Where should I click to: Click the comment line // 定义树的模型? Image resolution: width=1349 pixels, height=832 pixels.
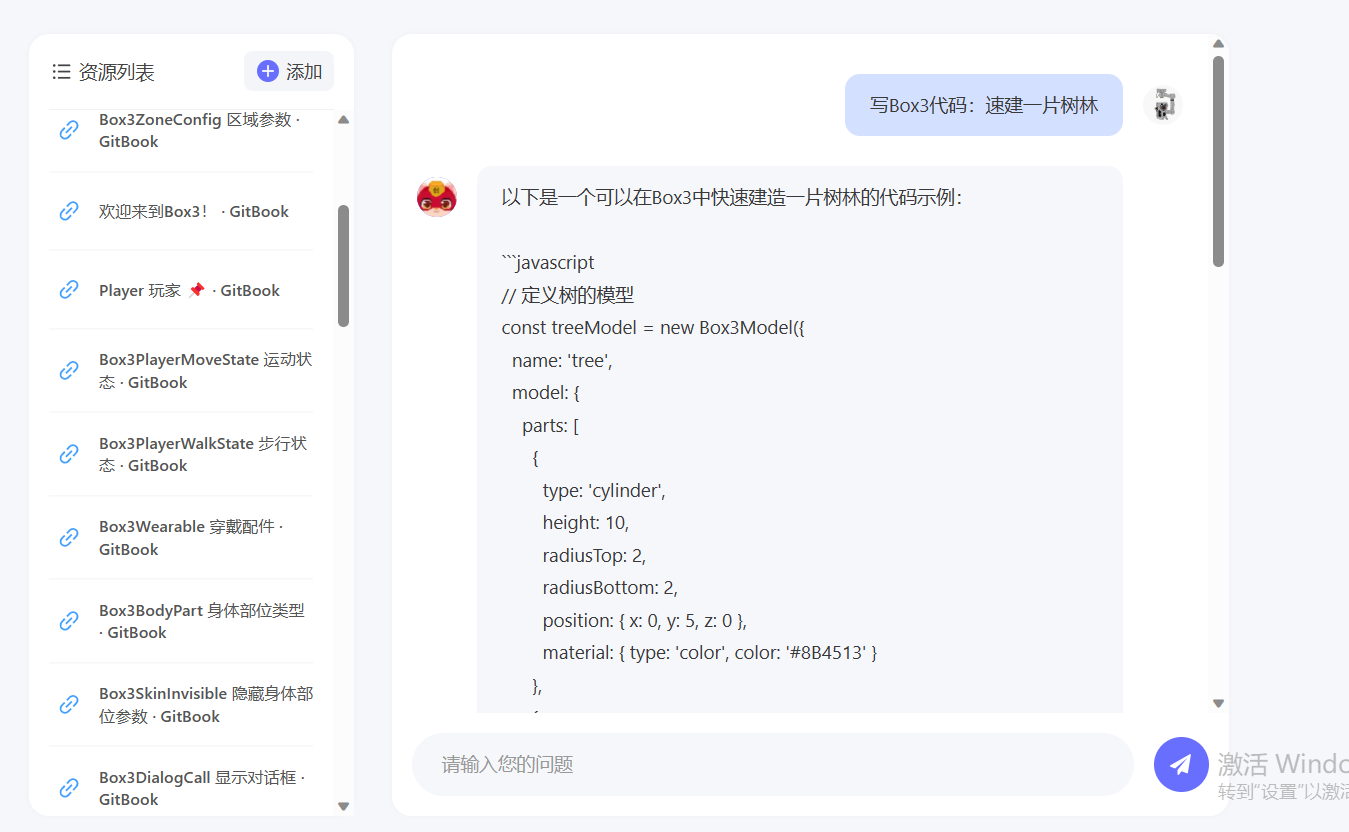[x=568, y=295]
